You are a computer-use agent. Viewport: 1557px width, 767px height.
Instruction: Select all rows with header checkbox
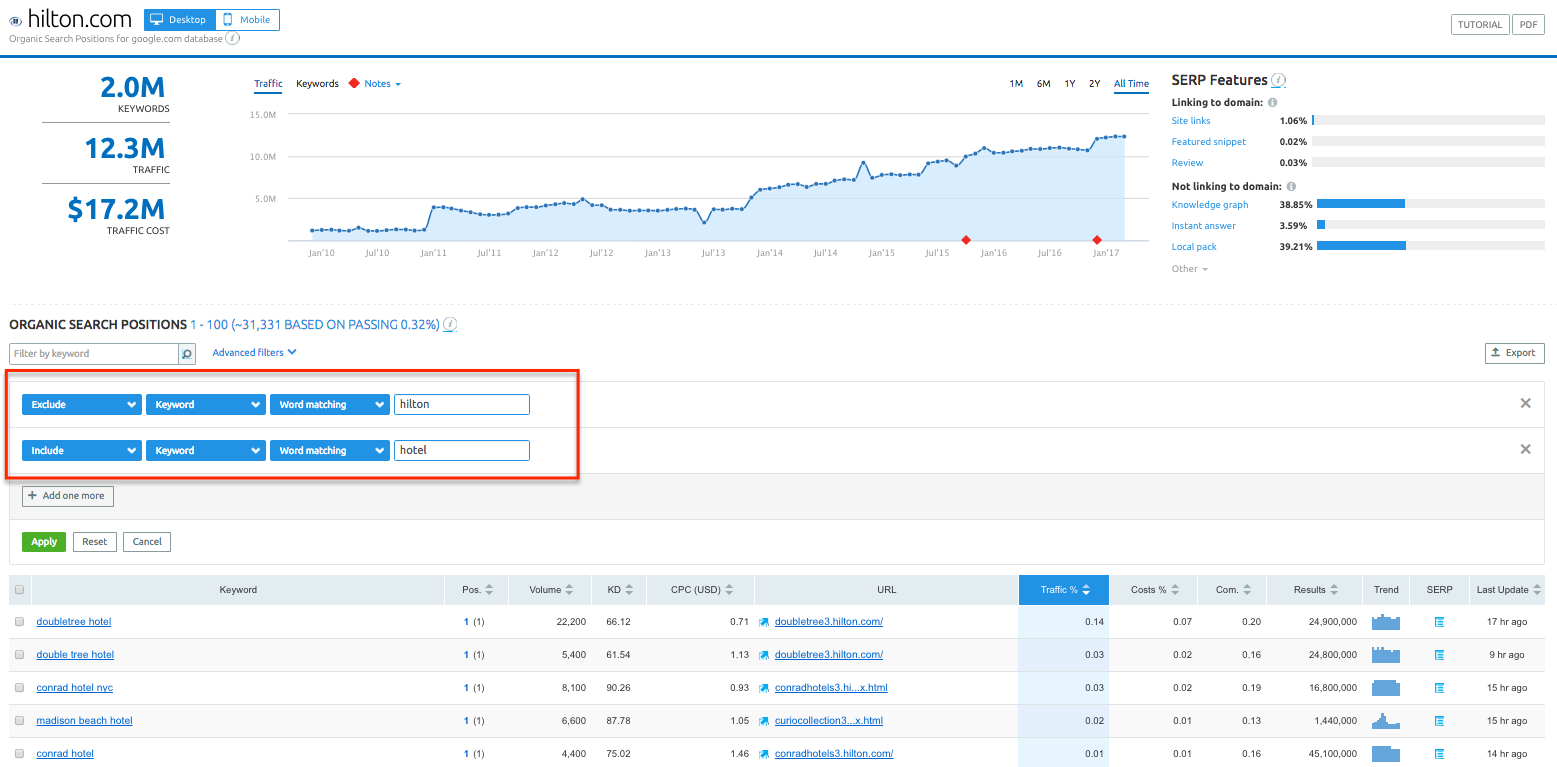point(19,590)
